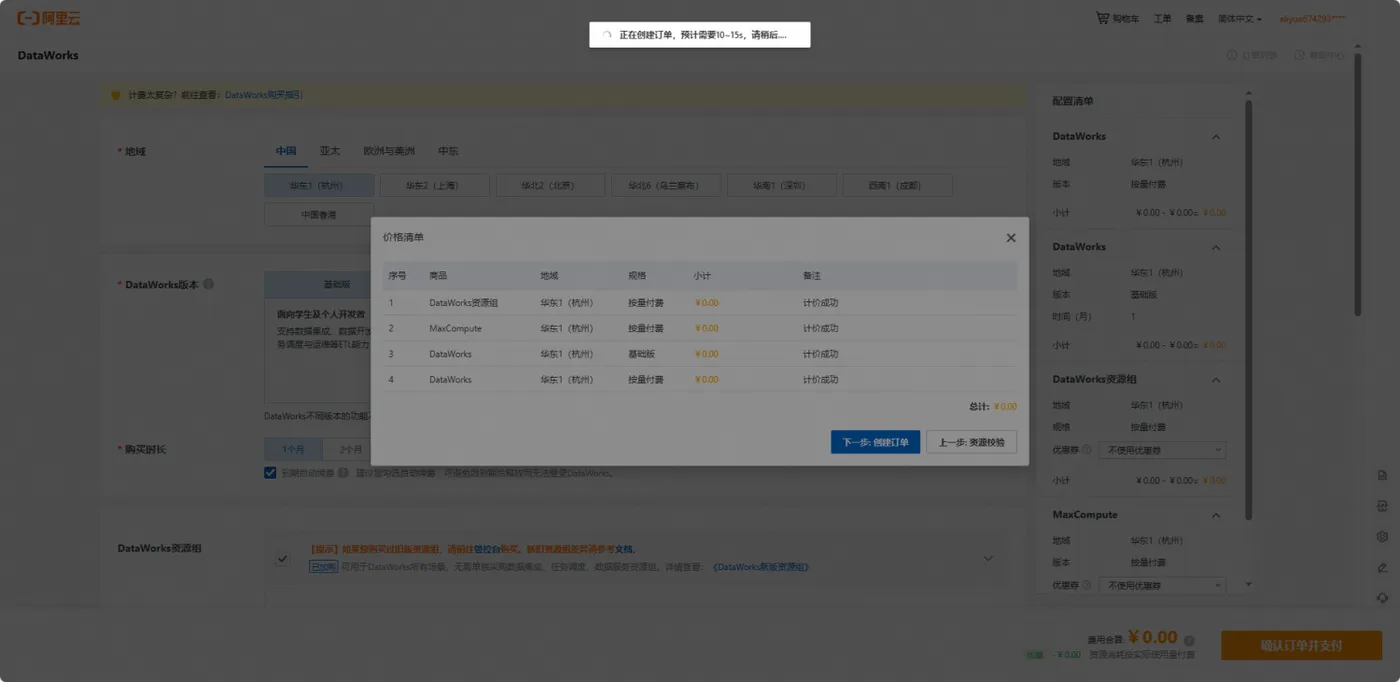Switch to the 中国 region tab

click(x=286, y=151)
